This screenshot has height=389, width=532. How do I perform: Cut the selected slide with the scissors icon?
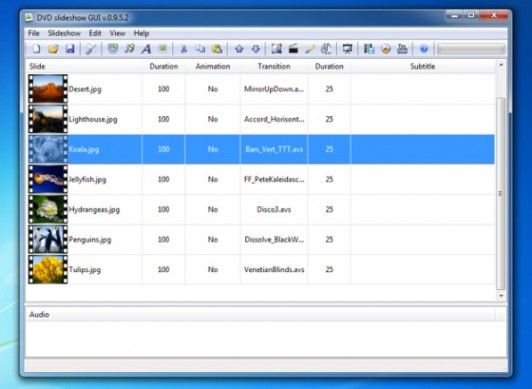pyautogui.click(x=184, y=49)
